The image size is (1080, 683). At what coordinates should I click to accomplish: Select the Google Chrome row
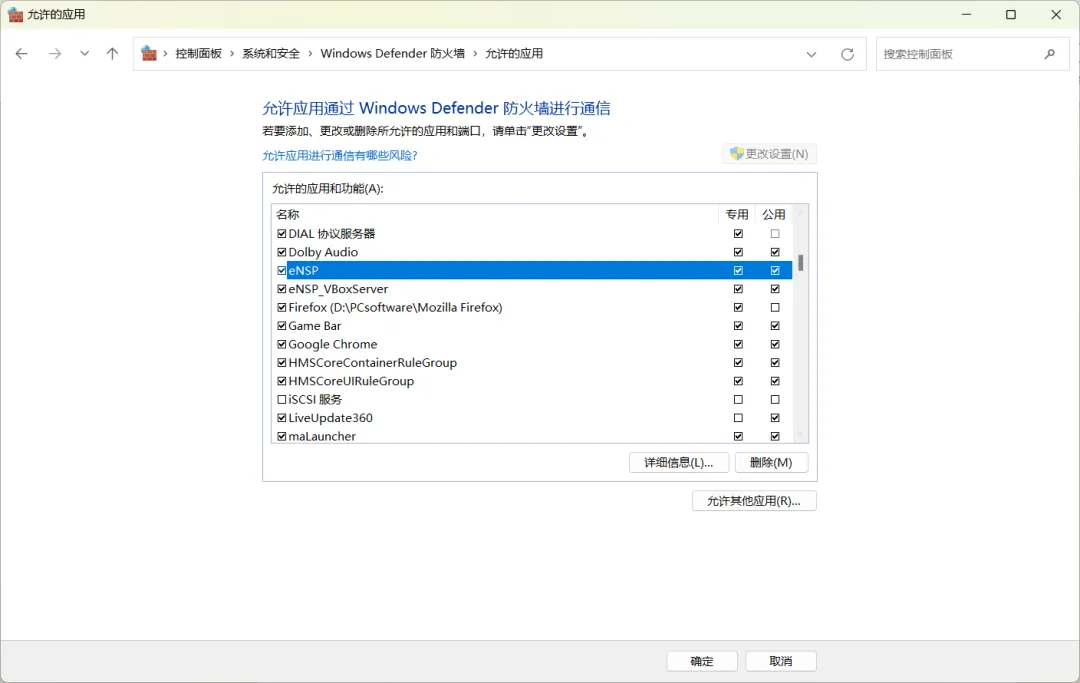point(532,344)
